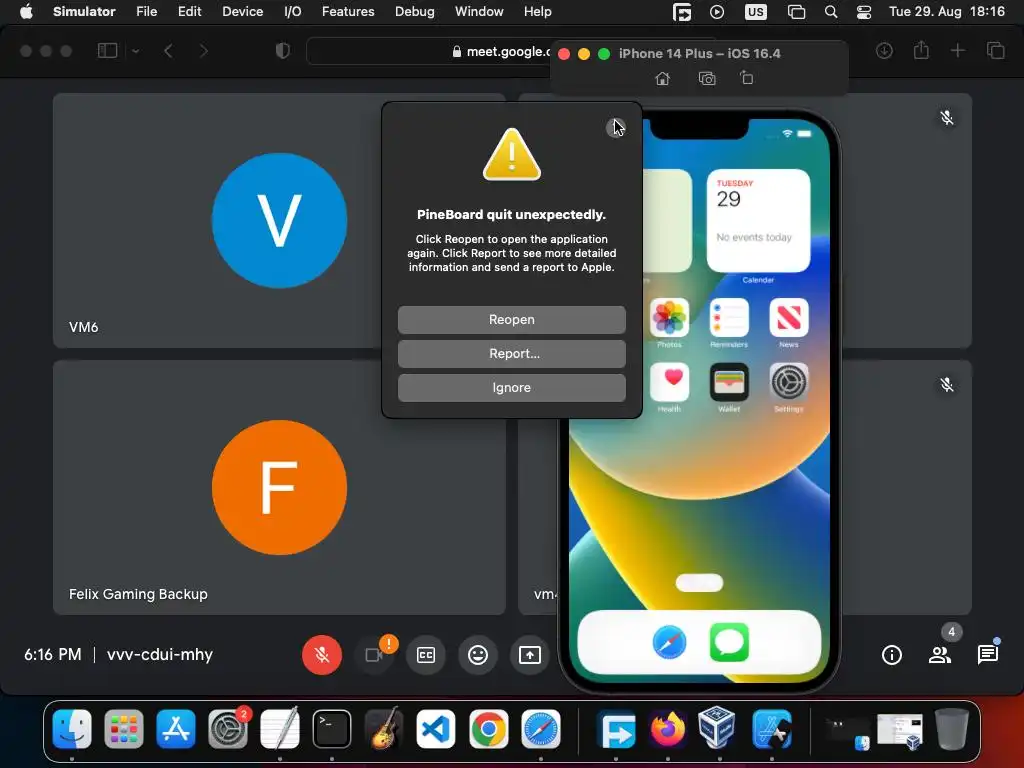
Task: Expand the Safari tab group dropdown arrow
Action: [x=135, y=51]
